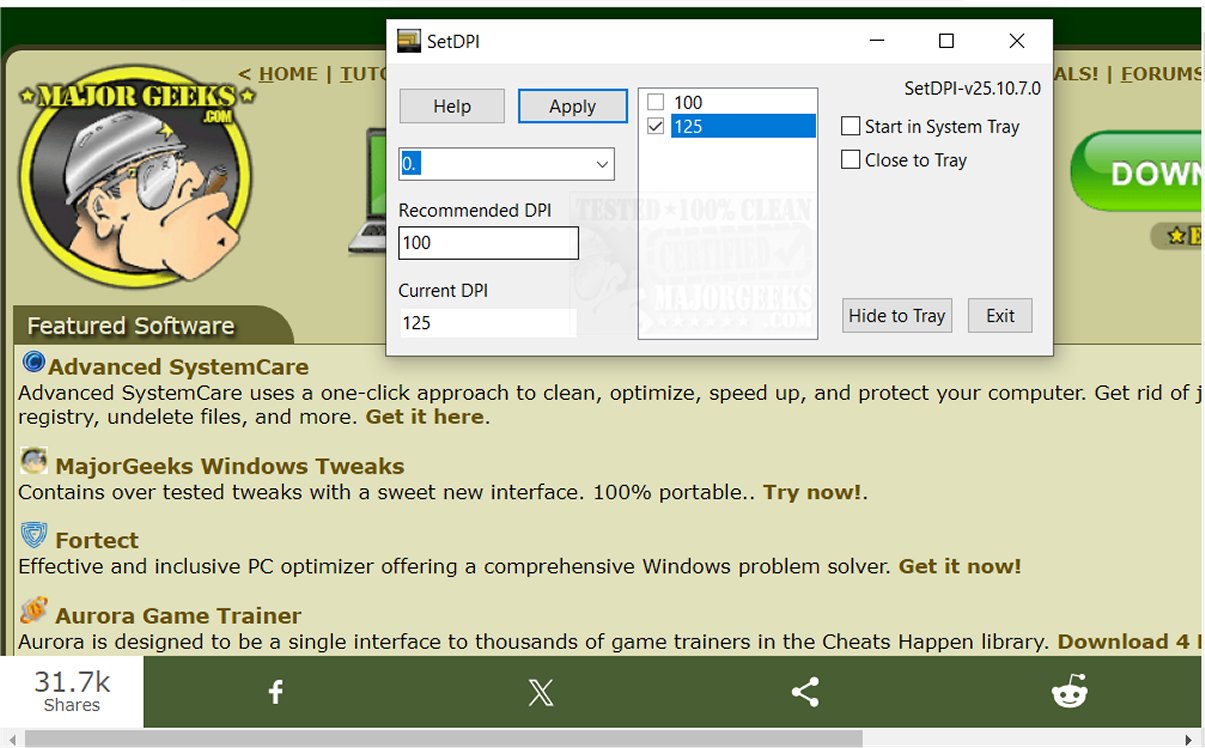Share the page on X (Twitter)
Screen dimensions: 1205x748
click(540, 692)
